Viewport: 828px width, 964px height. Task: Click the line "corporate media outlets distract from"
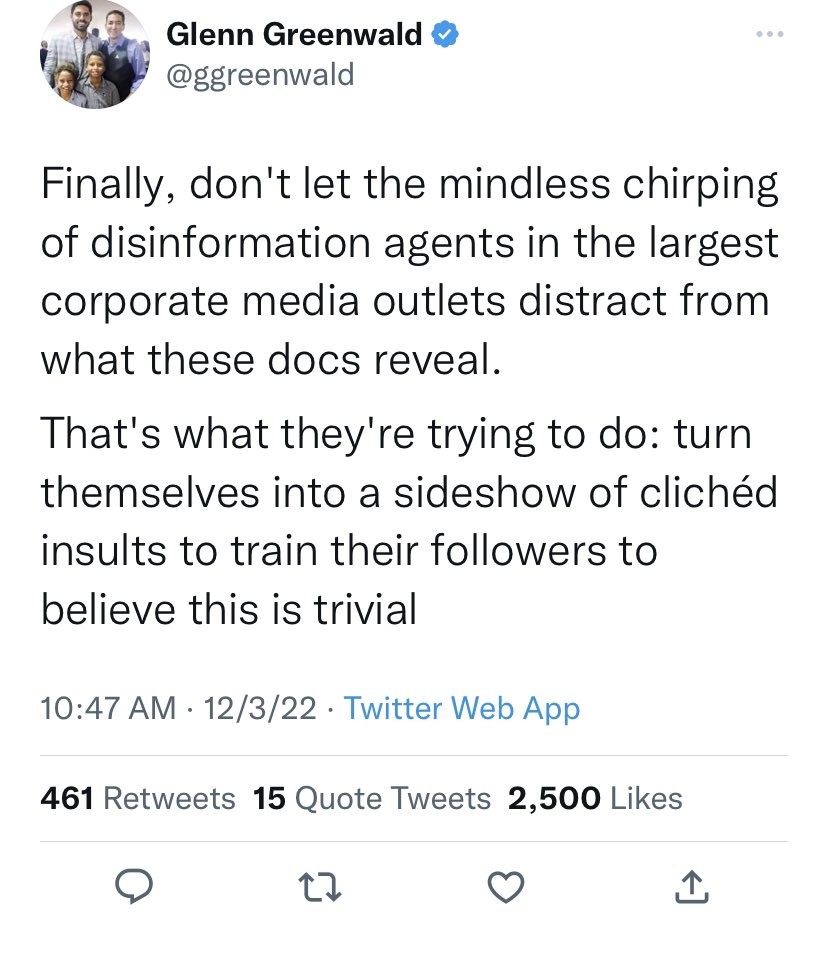405,301
